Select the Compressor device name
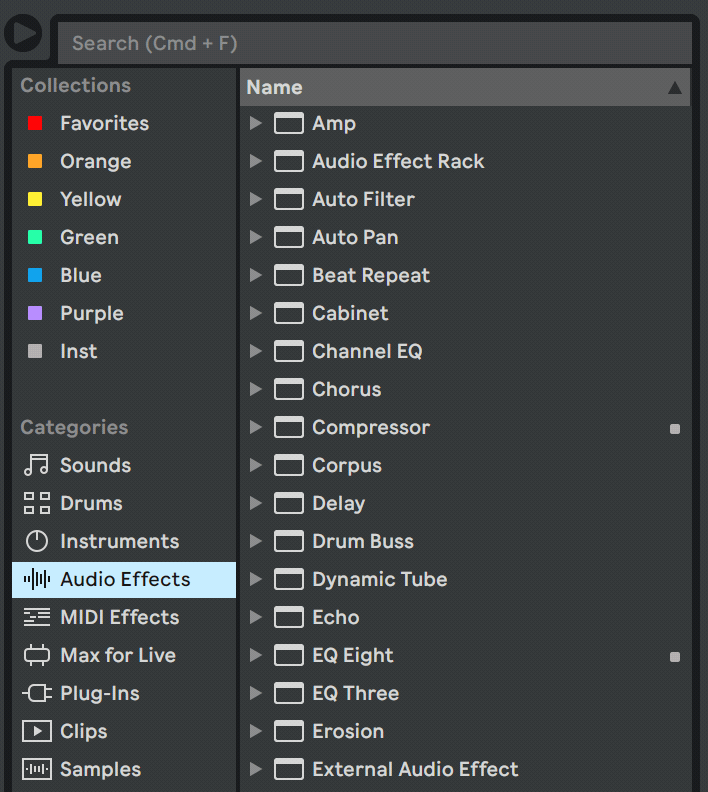The width and height of the screenshot is (708, 792). (371, 428)
